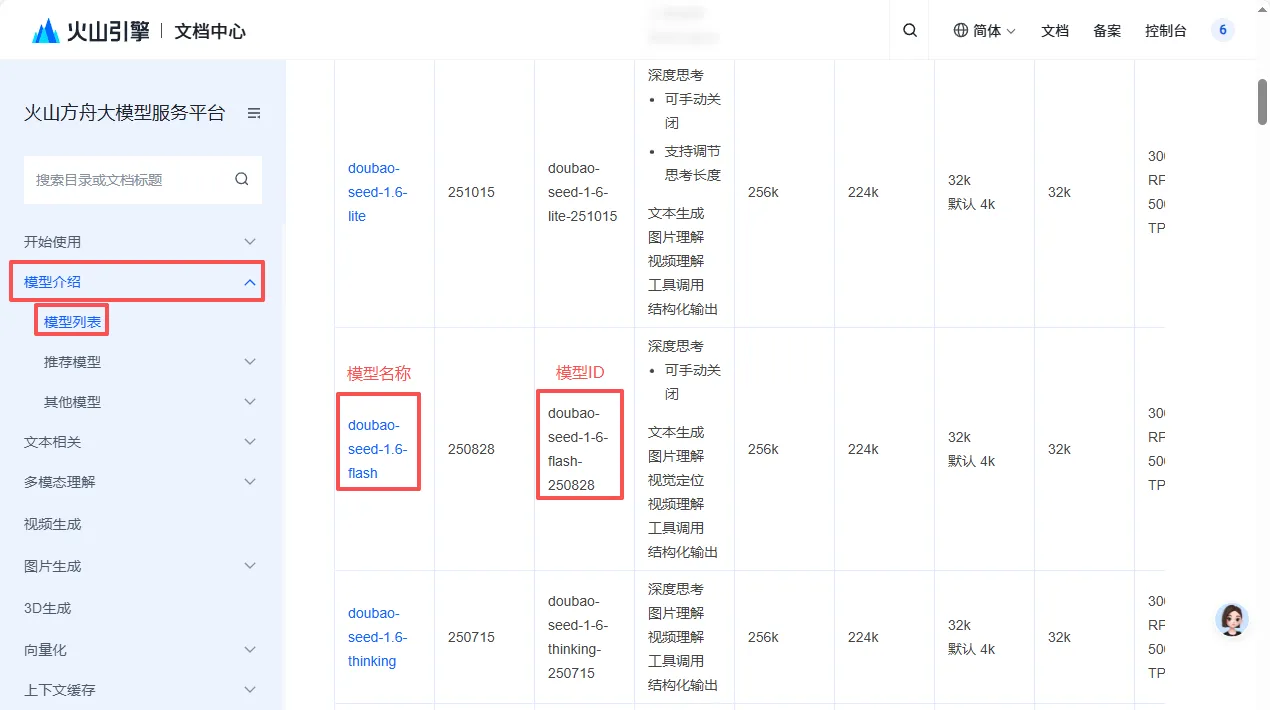This screenshot has width=1270, height=710.
Task: Open the 控制台 menu item
Action: (1166, 30)
